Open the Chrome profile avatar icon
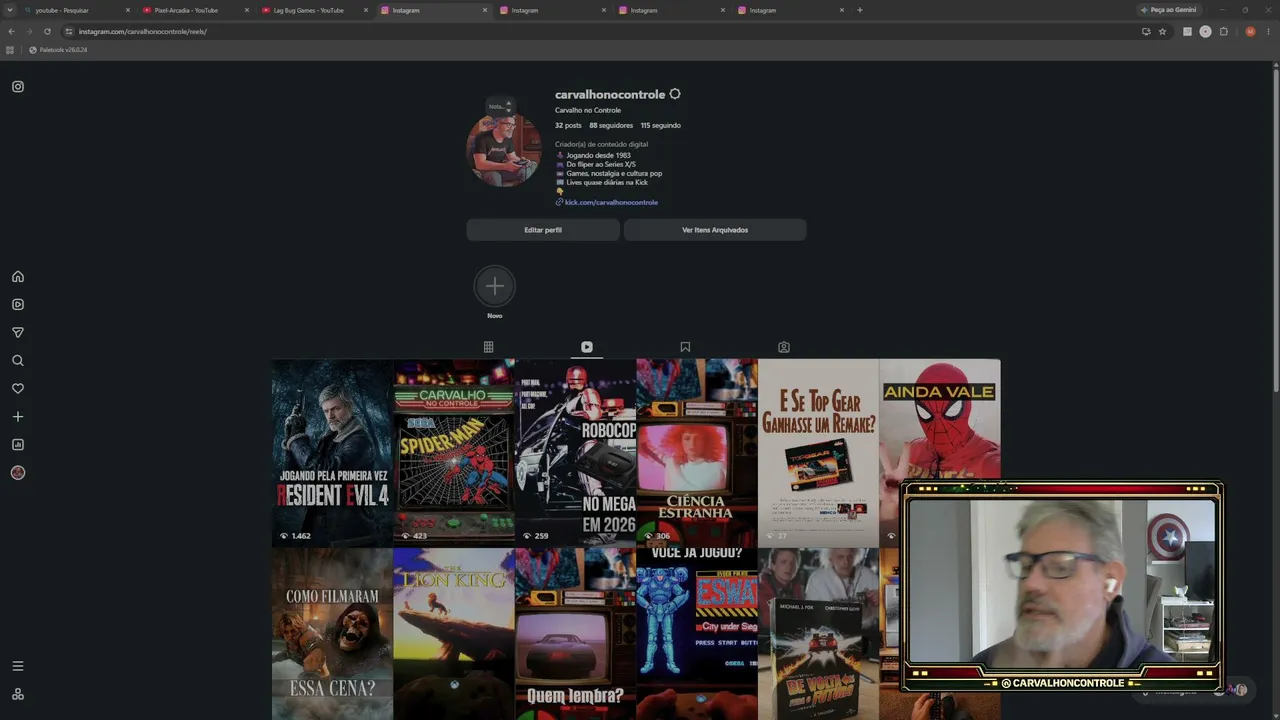 [x=1250, y=31]
